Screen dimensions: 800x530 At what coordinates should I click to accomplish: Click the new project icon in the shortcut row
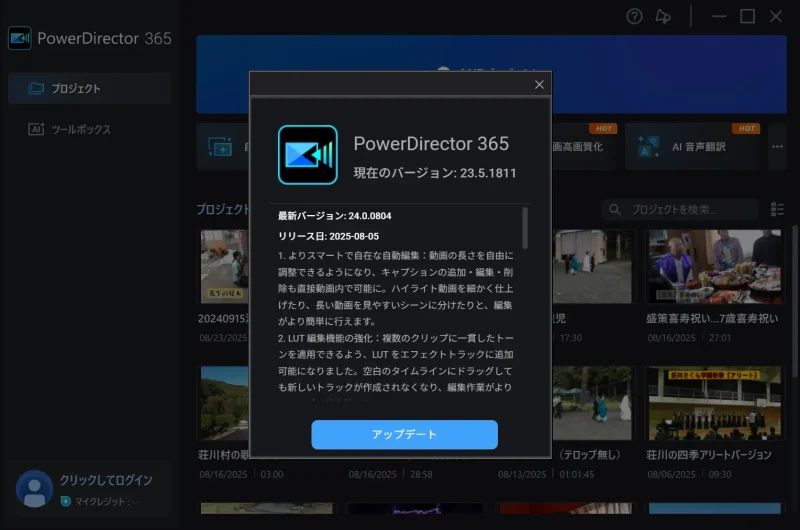pyautogui.click(x=220, y=147)
